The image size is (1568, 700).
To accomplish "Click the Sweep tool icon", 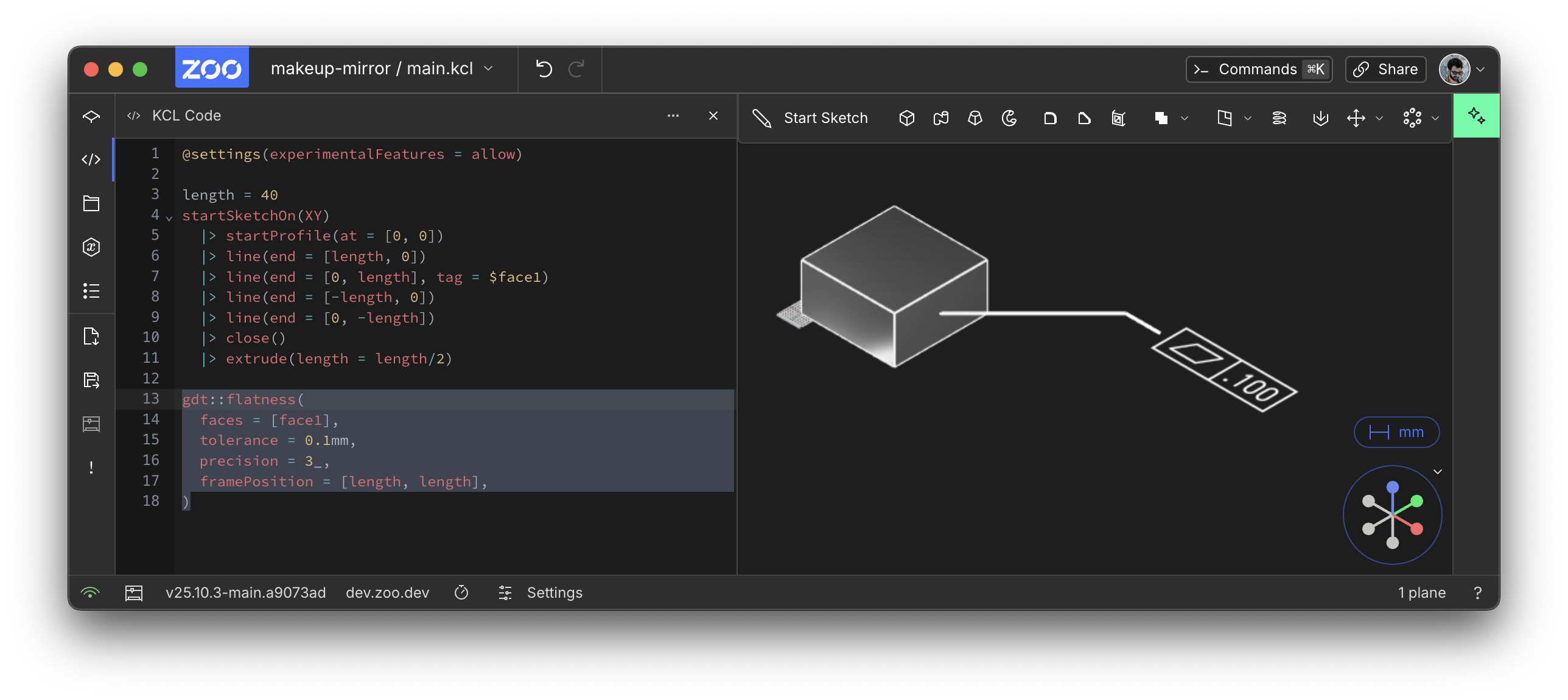I will (x=940, y=118).
